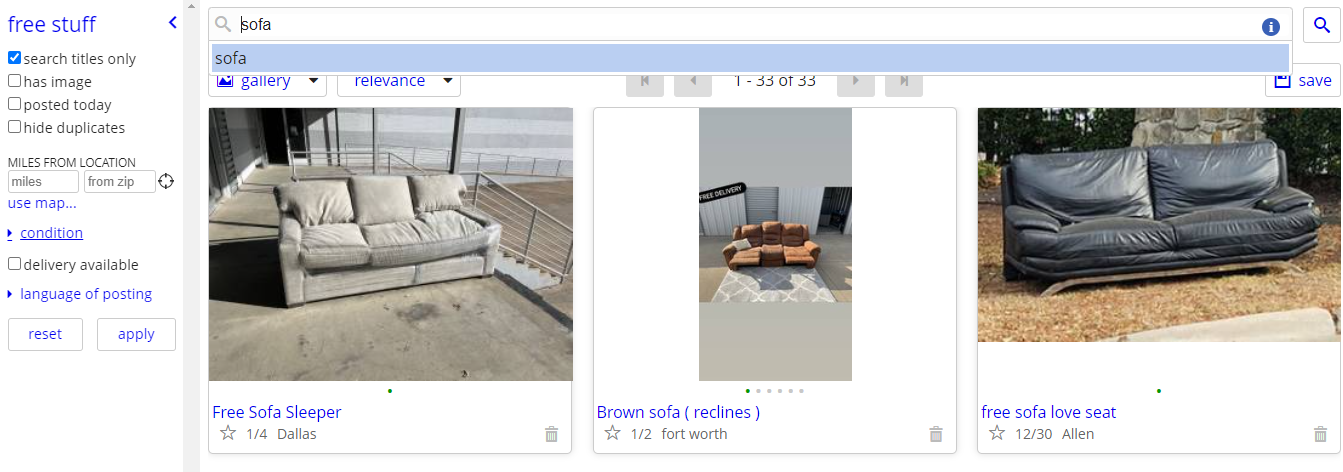This screenshot has height=472, width=1343.
Task: Collapse the sidebar with the left chevron
Action: 172,22
